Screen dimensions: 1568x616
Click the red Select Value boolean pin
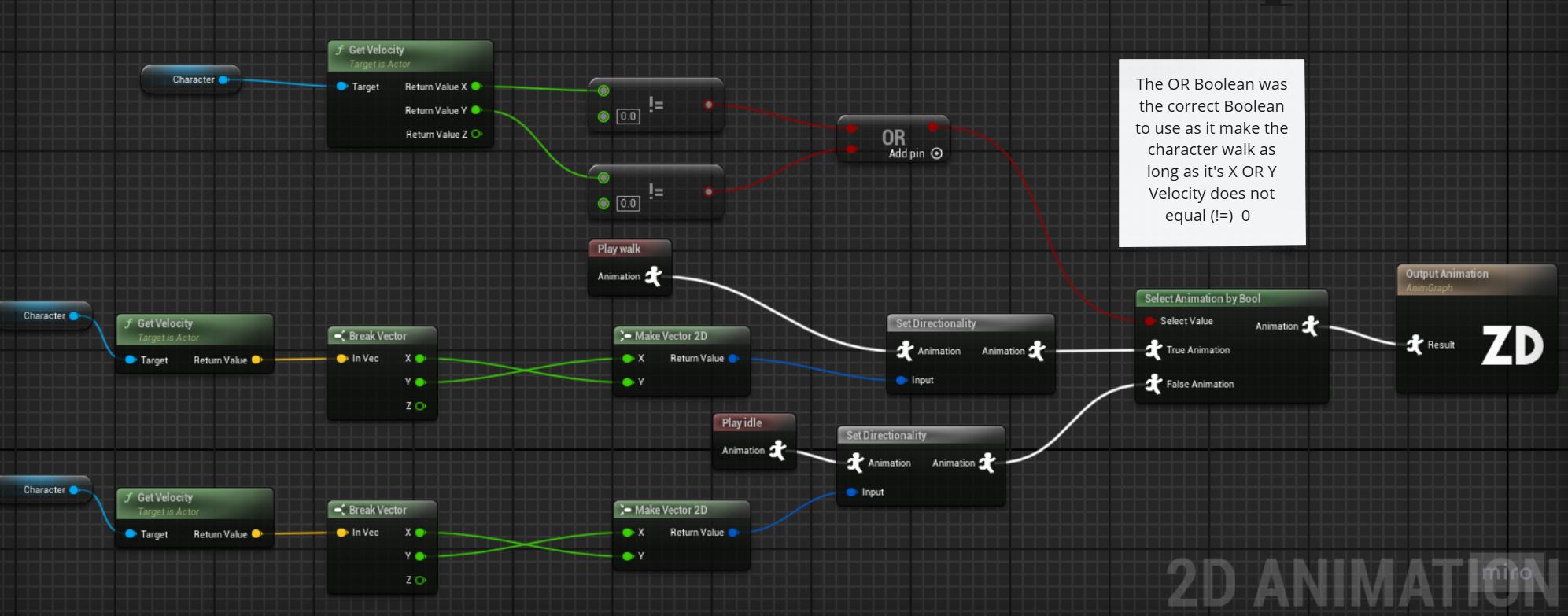pyautogui.click(x=1149, y=321)
